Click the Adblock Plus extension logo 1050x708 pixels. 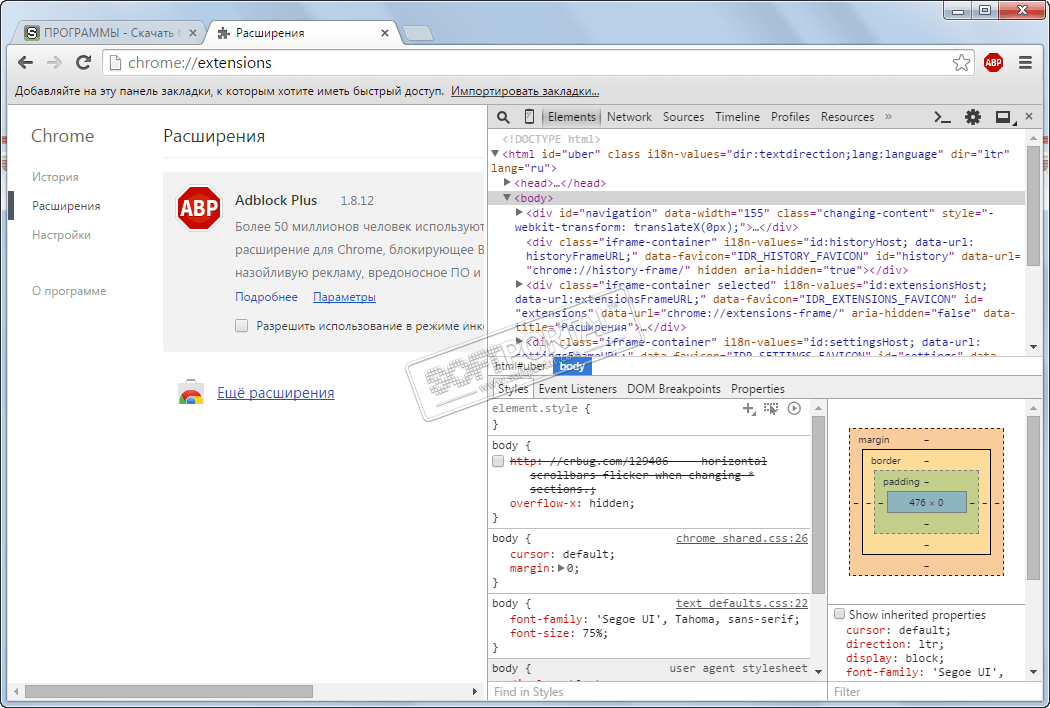coord(199,208)
